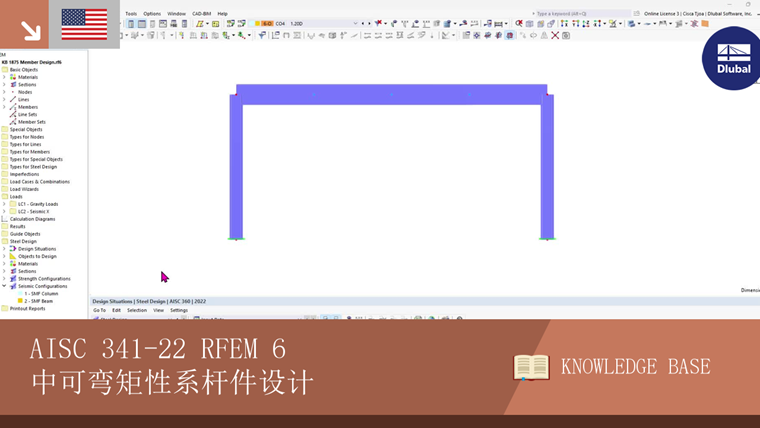Select the Member Sets tree item
This screenshot has height=428, width=760.
pyautogui.click(x=32, y=122)
